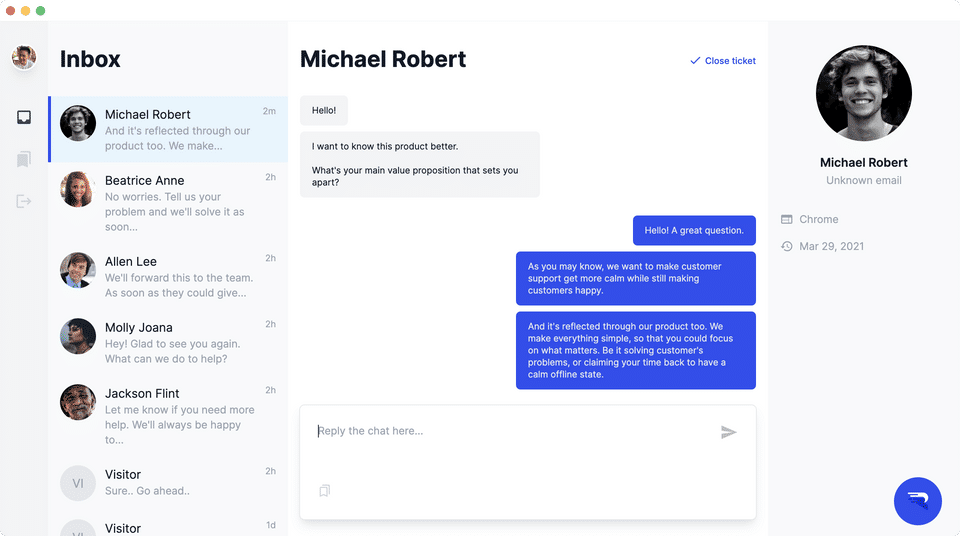
Task: Open Allen Lee conversation
Action: pos(168,276)
